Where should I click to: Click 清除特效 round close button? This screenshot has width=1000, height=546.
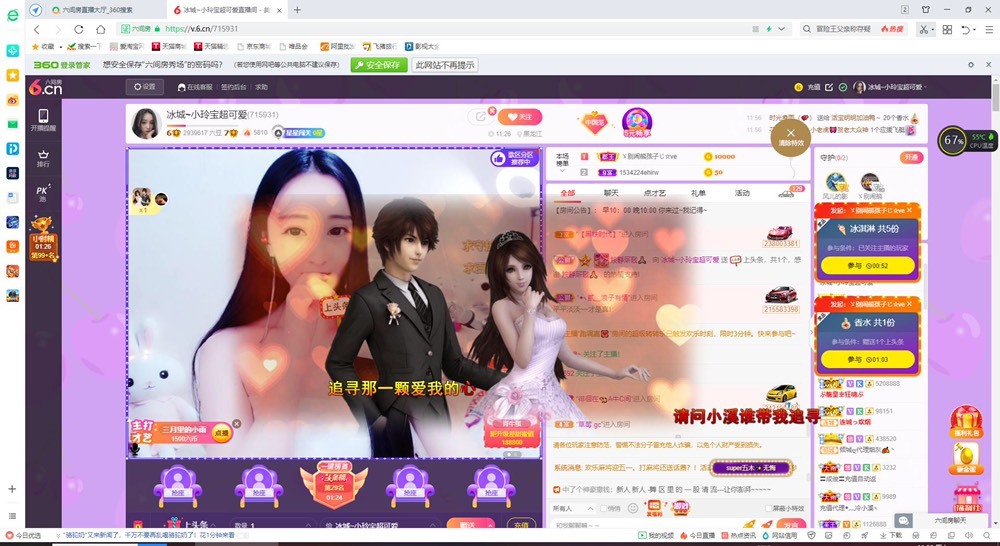pos(791,137)
